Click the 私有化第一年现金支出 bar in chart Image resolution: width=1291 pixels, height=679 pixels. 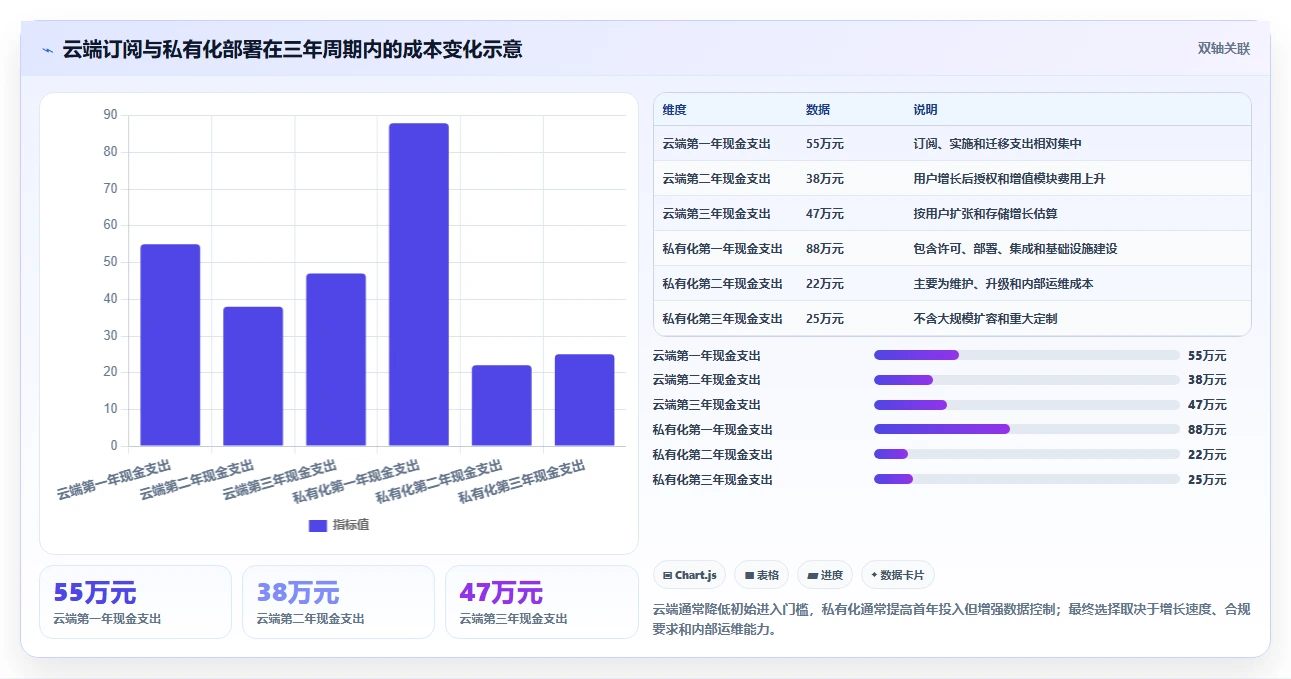(419, 285)
